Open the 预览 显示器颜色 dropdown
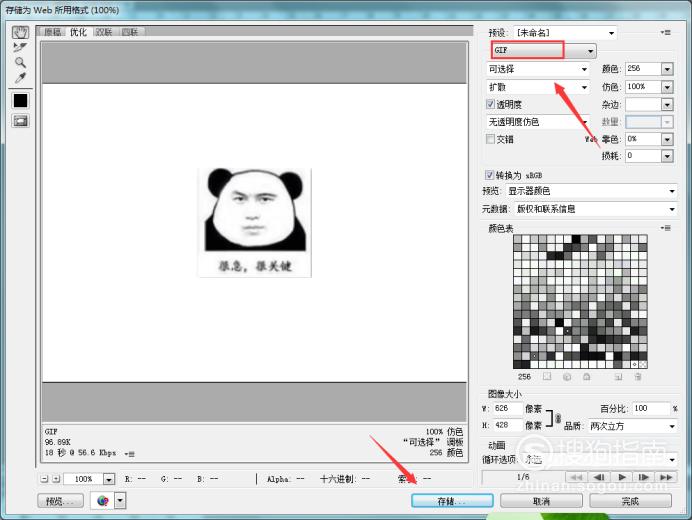 [591, 191]
